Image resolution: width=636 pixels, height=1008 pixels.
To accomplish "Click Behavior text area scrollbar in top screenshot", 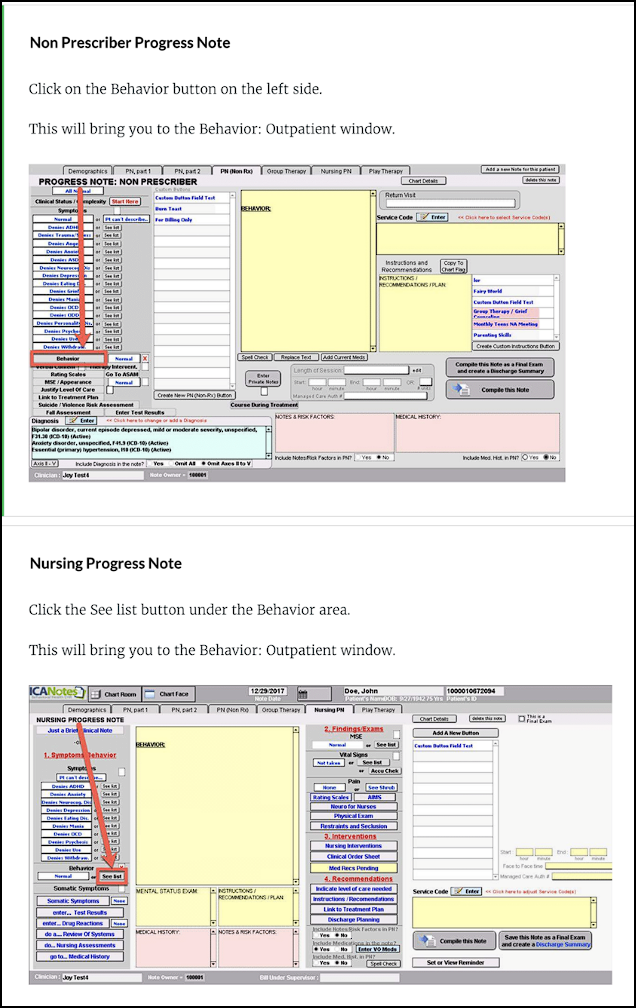I will click(x=373, y=270).
